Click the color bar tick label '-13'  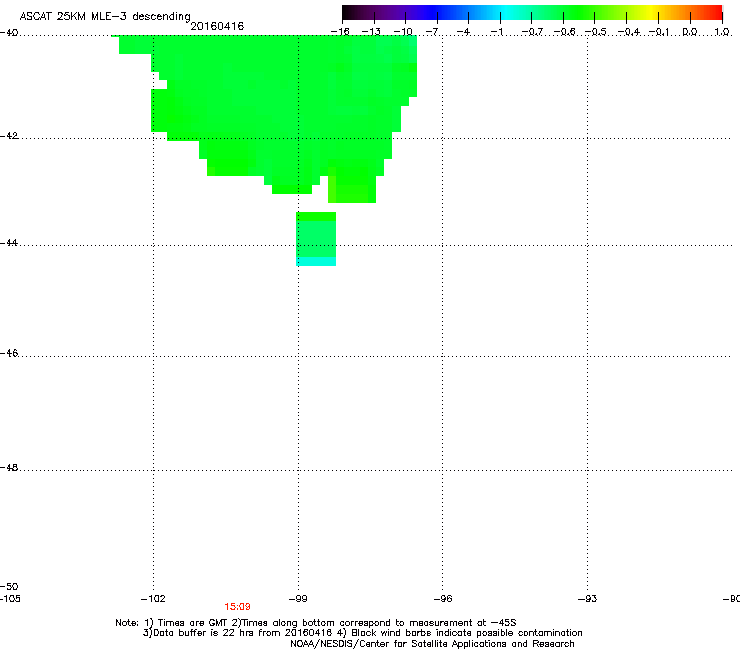(x=371, y=32)
